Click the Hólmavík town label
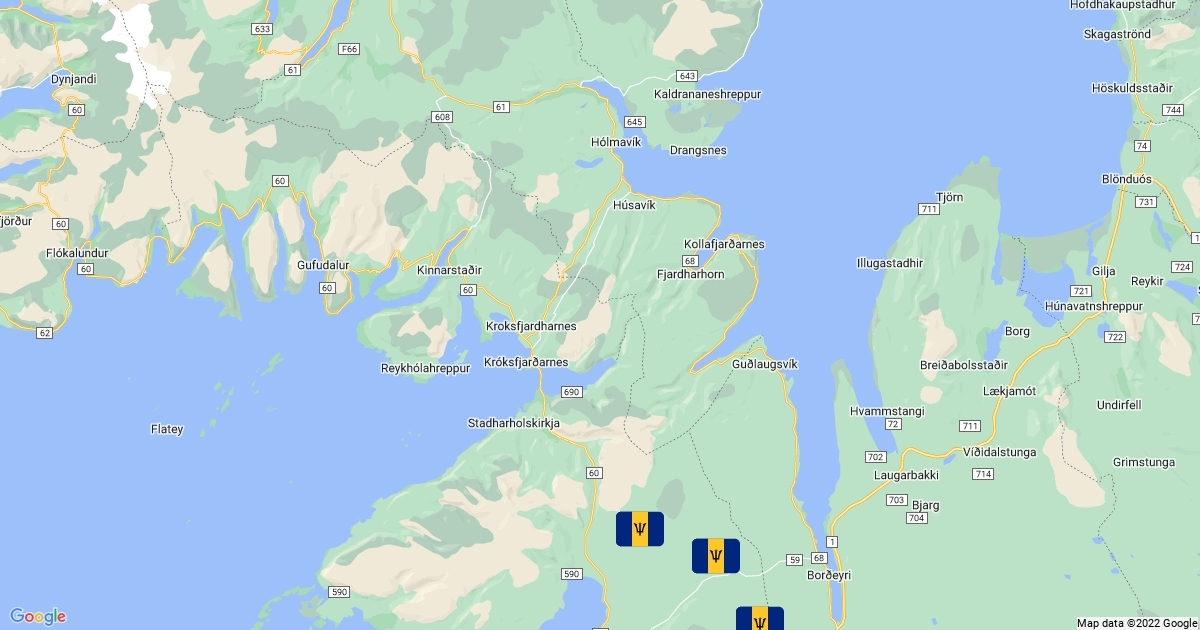This screenshot has height=630, width=1200. point(615,142)
